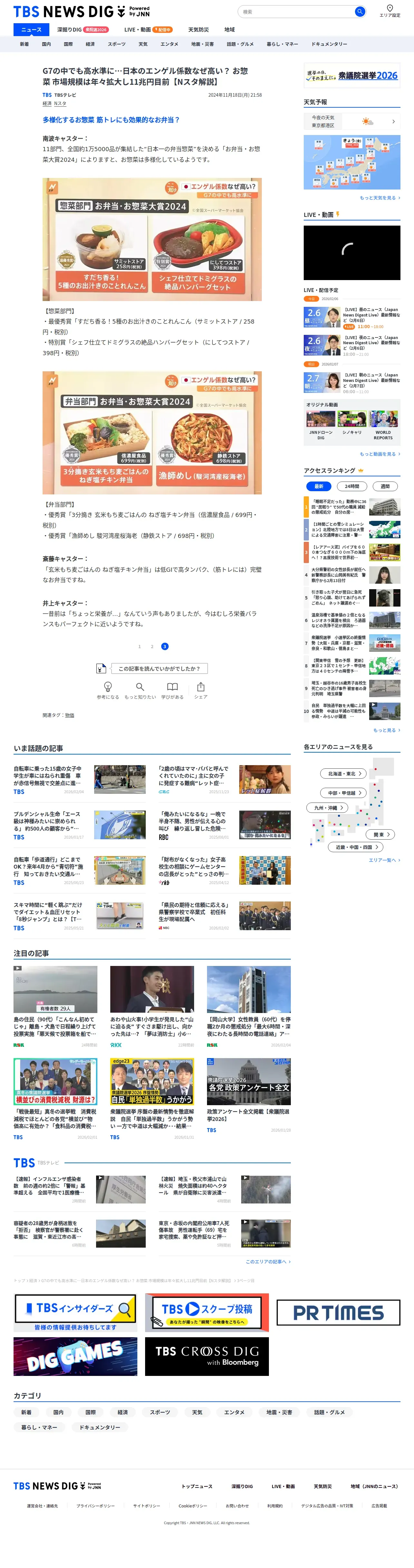Open the エリア設定 location pin
414x1568 pixels.
[x=389, y=11]
